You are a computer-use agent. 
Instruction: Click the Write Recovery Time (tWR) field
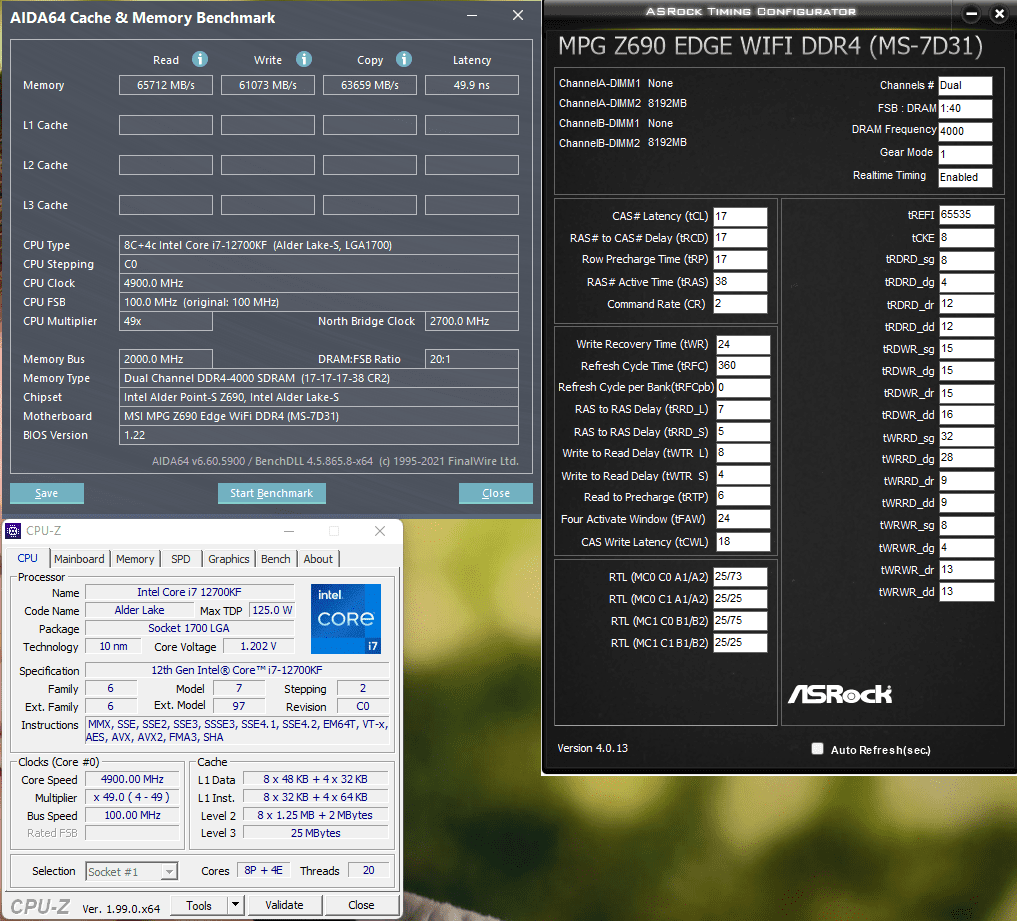tap(743, 344)
